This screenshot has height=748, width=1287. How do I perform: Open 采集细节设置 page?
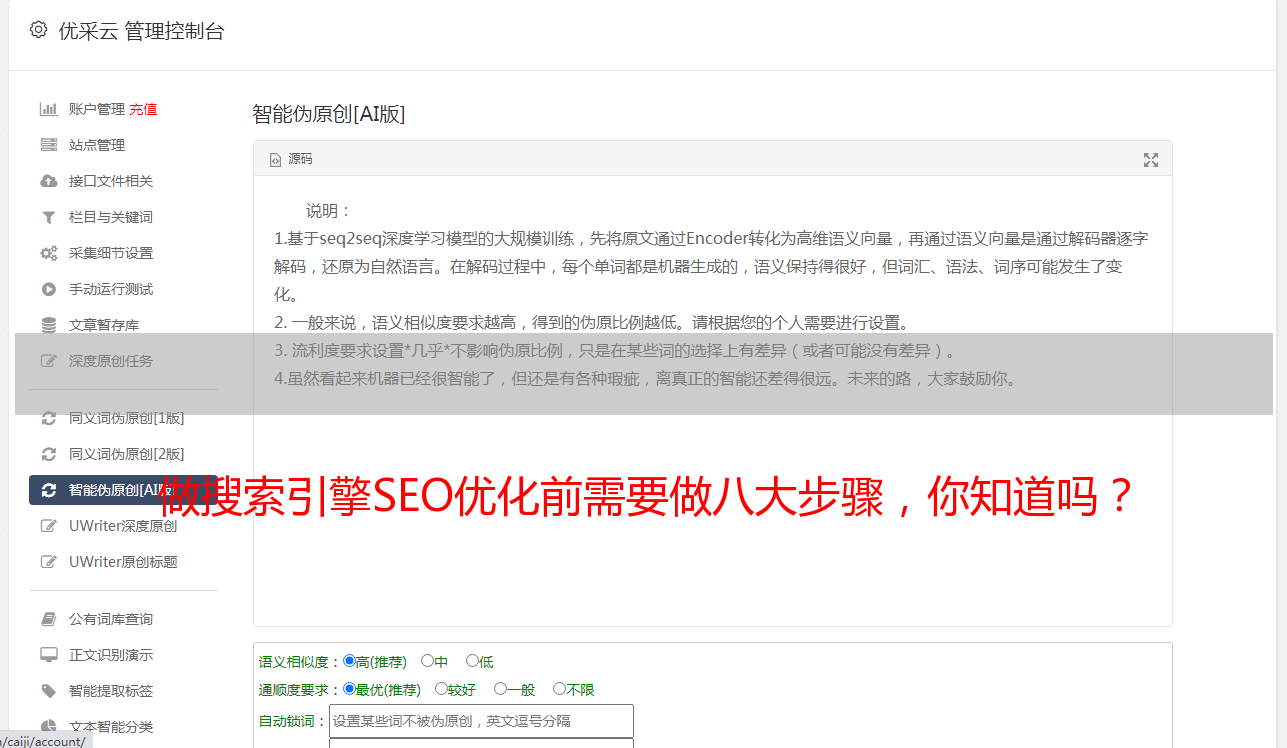pos(111,253)
